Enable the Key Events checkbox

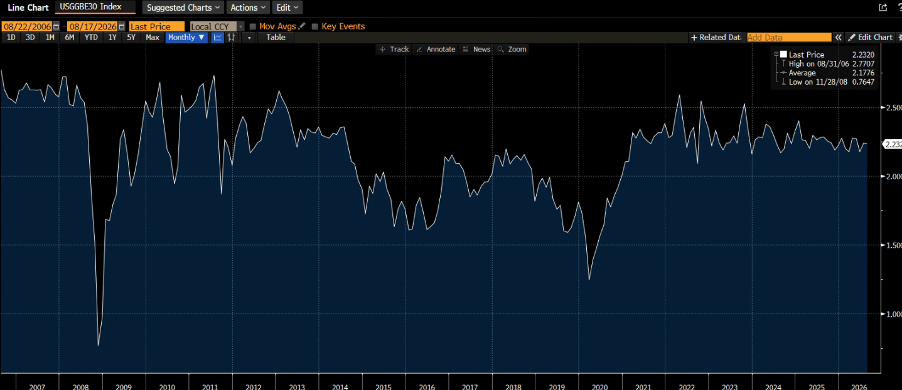(x=315, y=26)
